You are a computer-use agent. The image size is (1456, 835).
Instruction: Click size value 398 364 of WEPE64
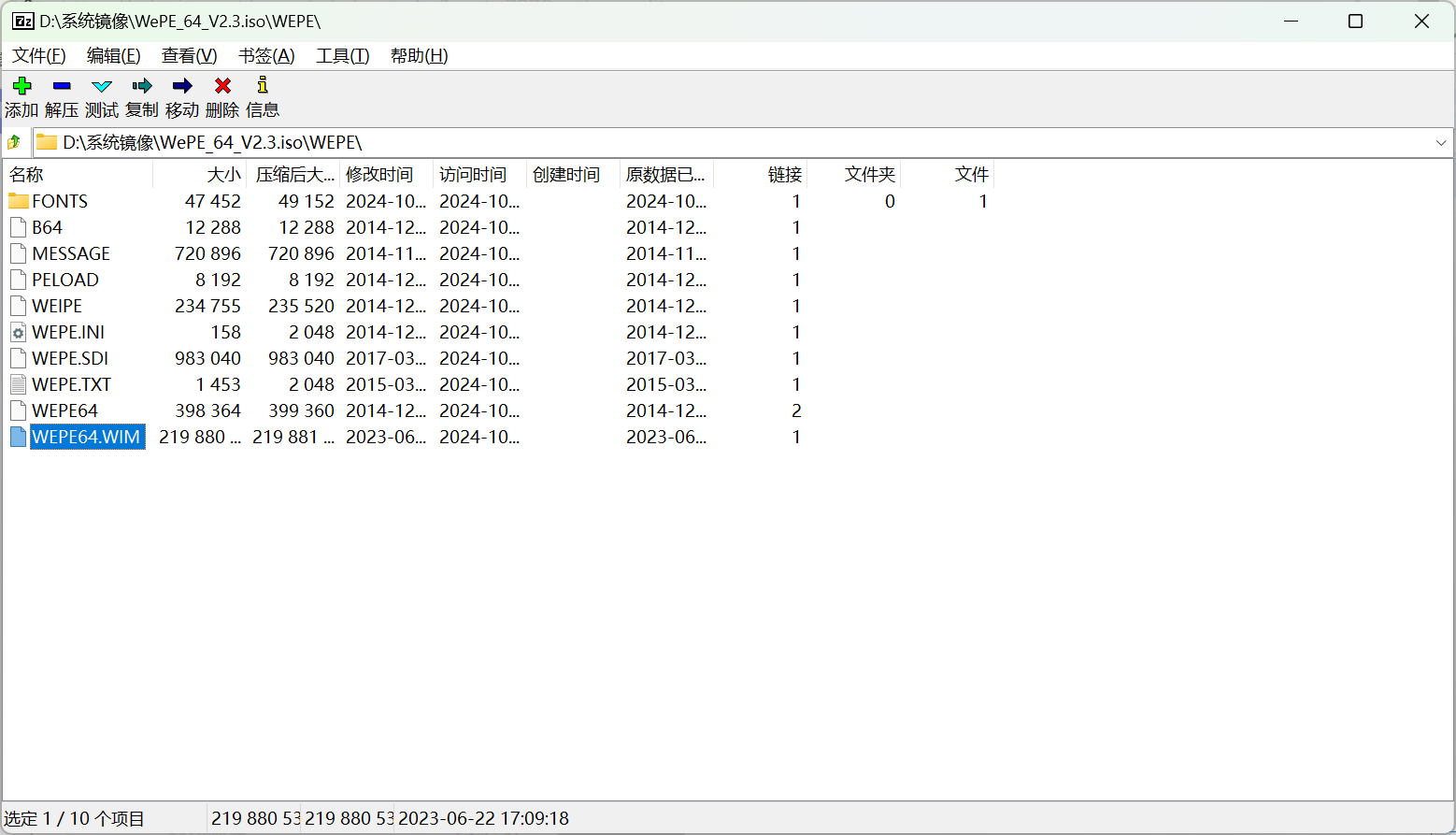click(x=207, y=410)
